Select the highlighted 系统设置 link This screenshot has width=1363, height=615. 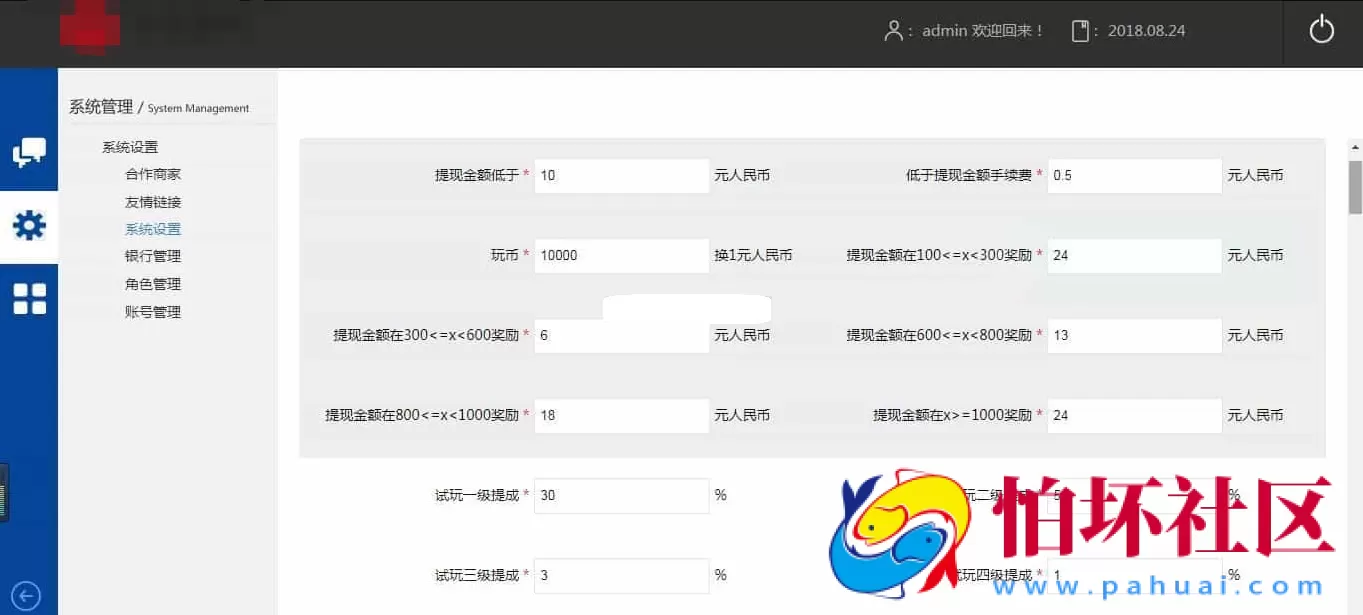click(153, 228)
